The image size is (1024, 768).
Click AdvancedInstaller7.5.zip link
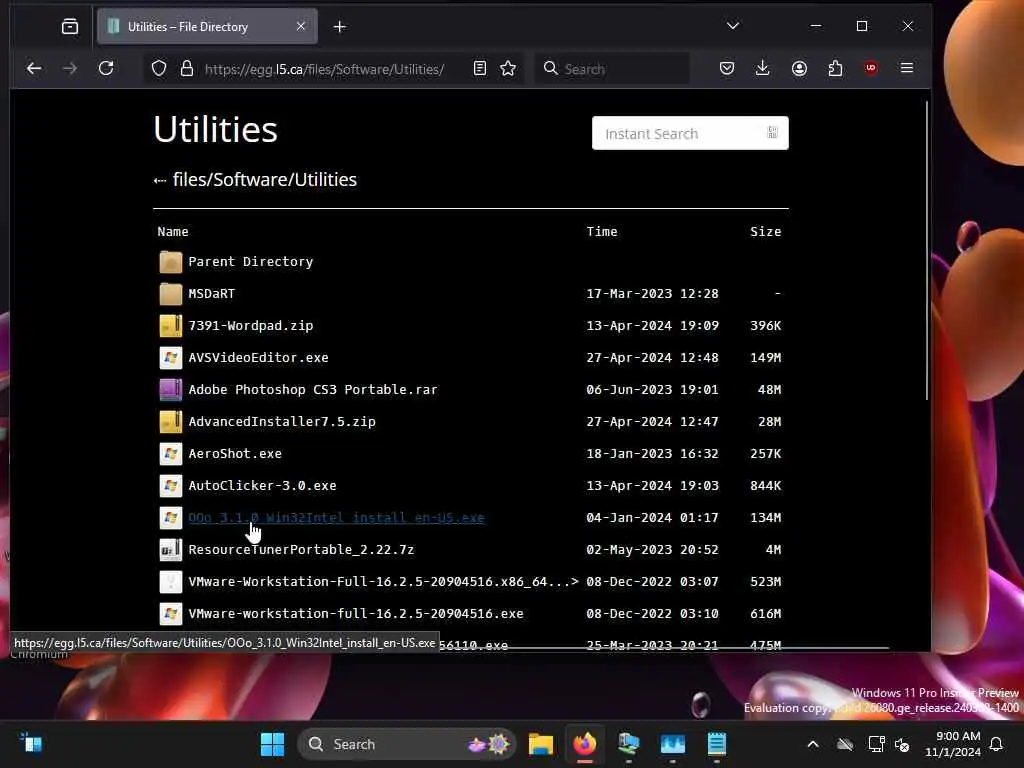point(282,422)
